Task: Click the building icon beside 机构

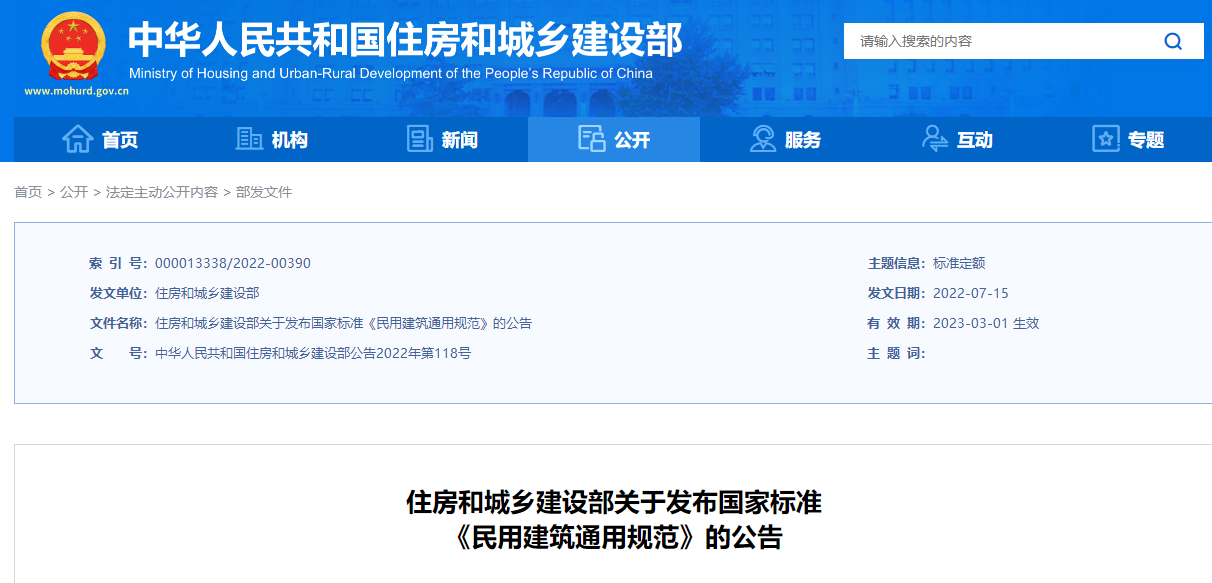Action: pos(249,139)
